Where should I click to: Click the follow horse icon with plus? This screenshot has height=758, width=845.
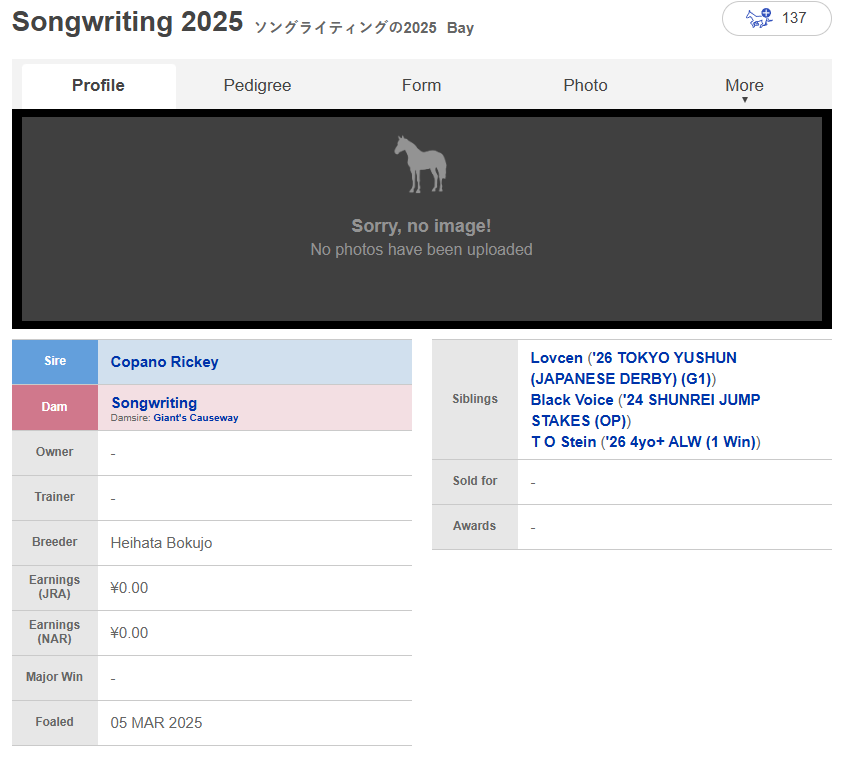759,18
